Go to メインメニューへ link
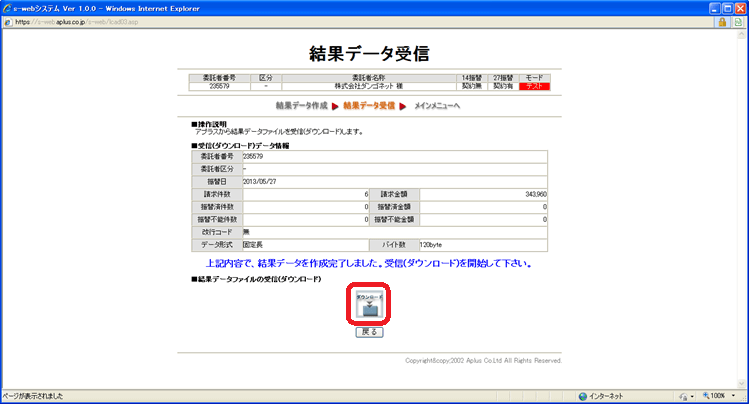Screen dimensions: 749x406 tap(437, 105)
